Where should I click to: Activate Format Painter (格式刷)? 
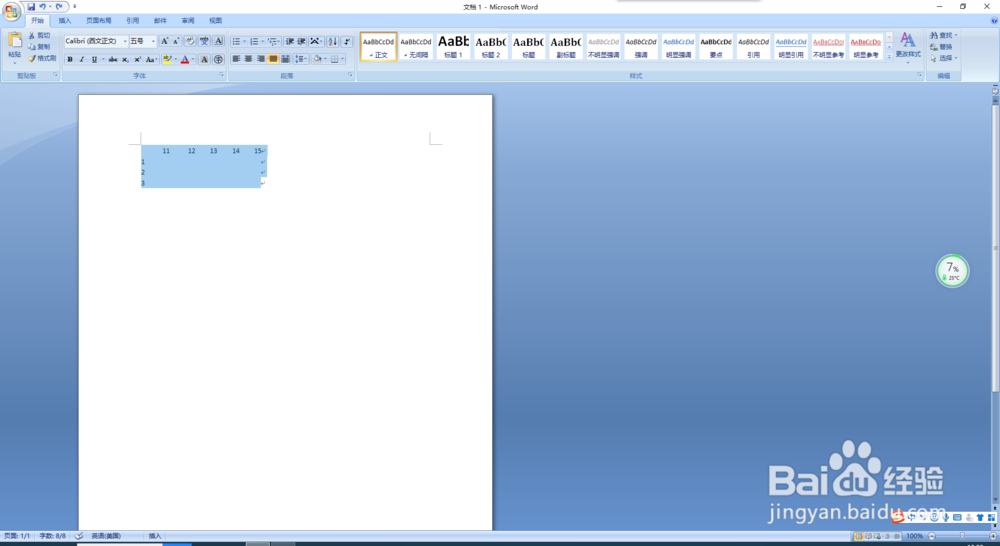[x=42, y=58]
